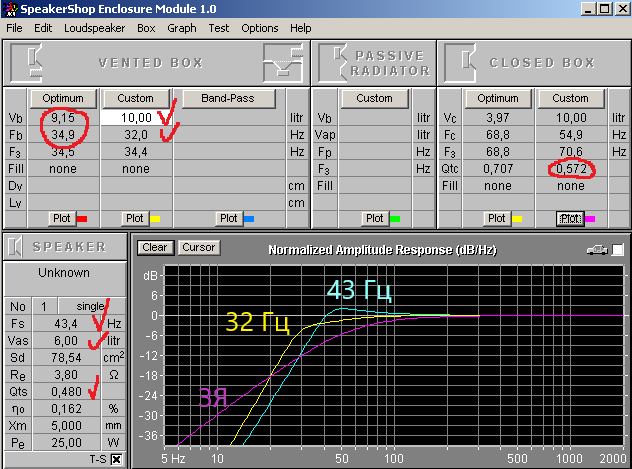632x469 pixels.
Task: Open the Help menu
Action: click(301, 28)
